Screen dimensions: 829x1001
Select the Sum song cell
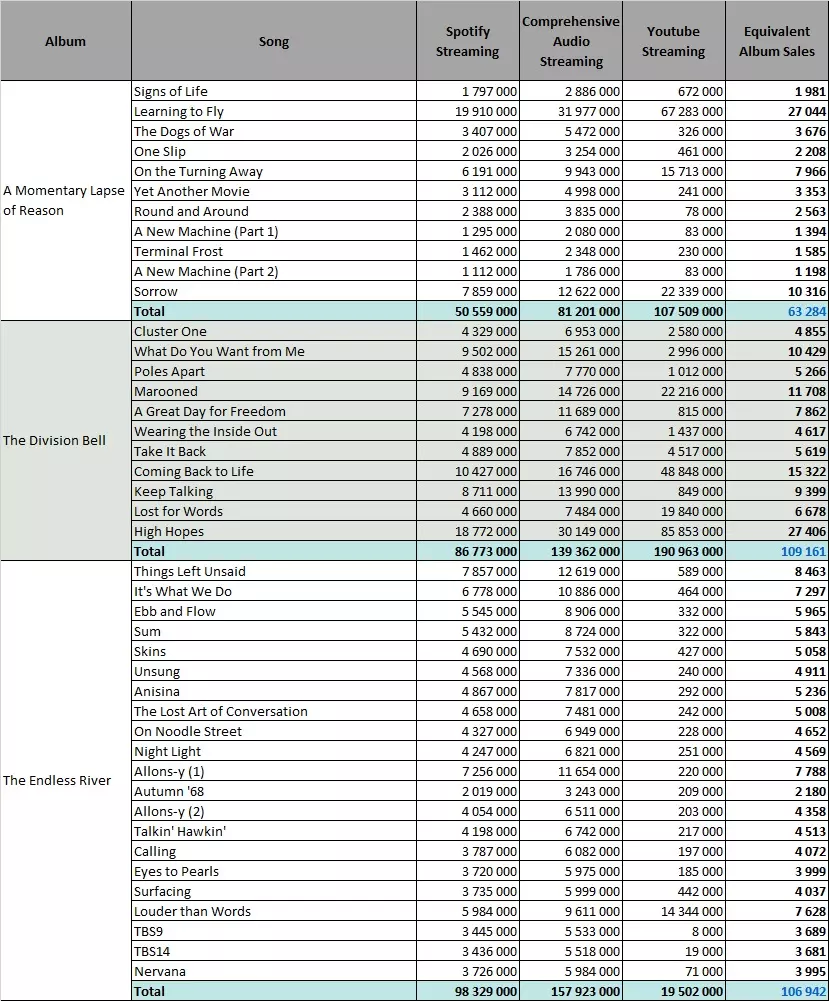pyautogui.click(x=274, y=631)
